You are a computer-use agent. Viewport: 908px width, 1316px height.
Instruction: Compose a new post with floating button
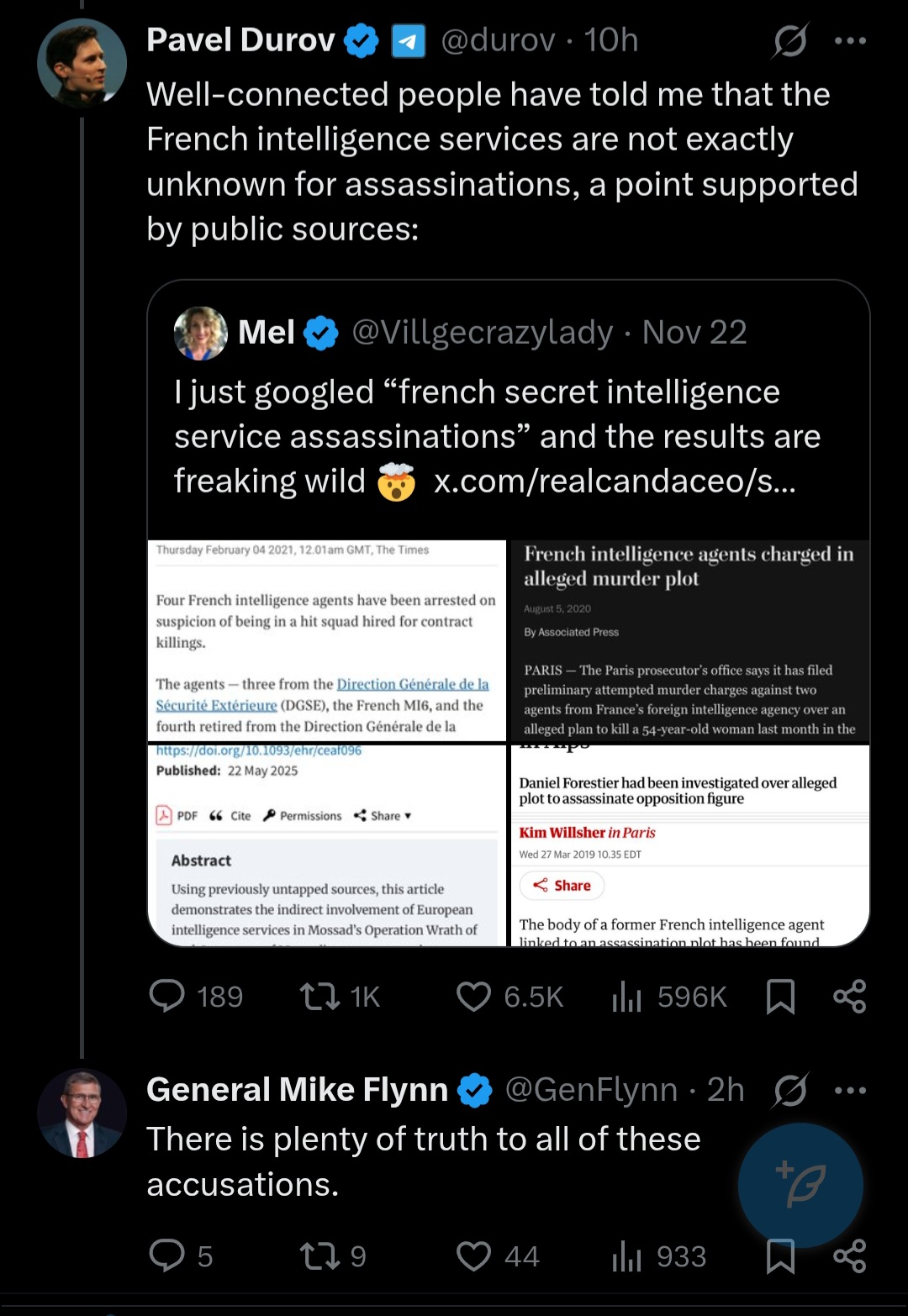coord(800,1185)
